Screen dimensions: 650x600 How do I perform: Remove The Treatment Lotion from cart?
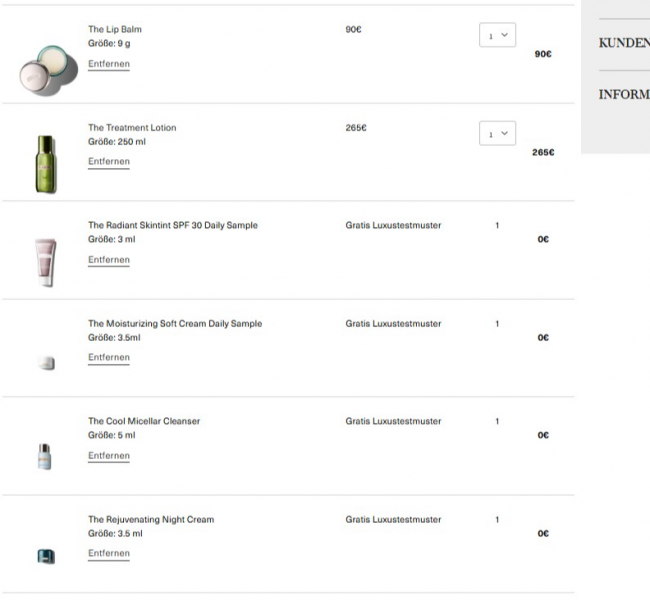pyautogui.click(x=108, y=162)
